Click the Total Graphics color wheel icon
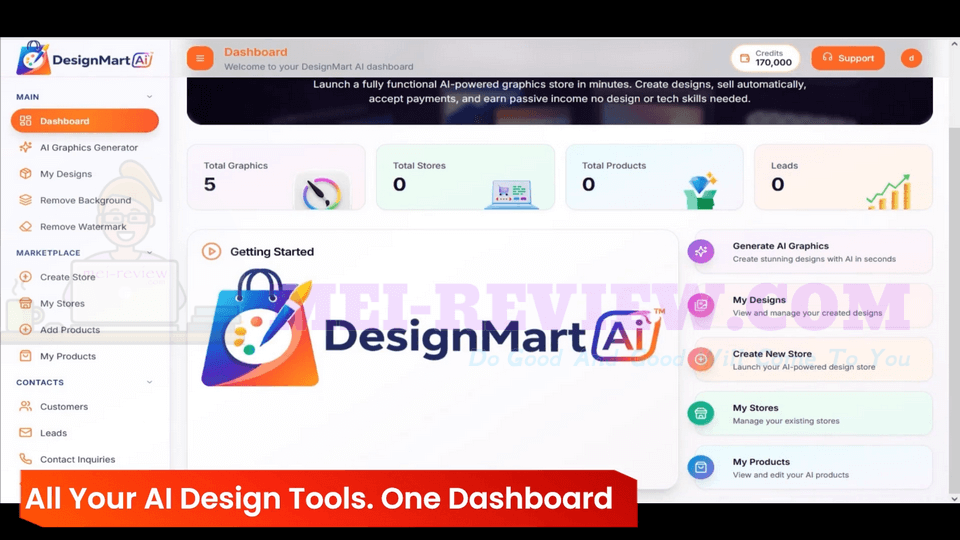The height and width of the screenshot is (540, 960). pos(322,192)
